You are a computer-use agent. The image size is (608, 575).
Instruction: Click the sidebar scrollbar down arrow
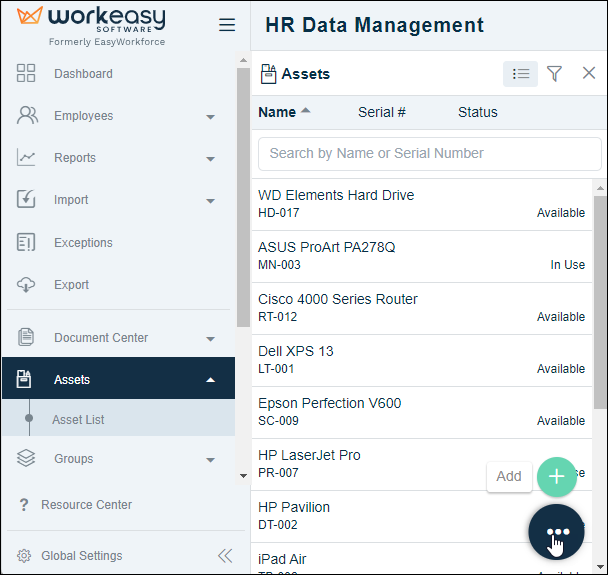coord(243,476)
